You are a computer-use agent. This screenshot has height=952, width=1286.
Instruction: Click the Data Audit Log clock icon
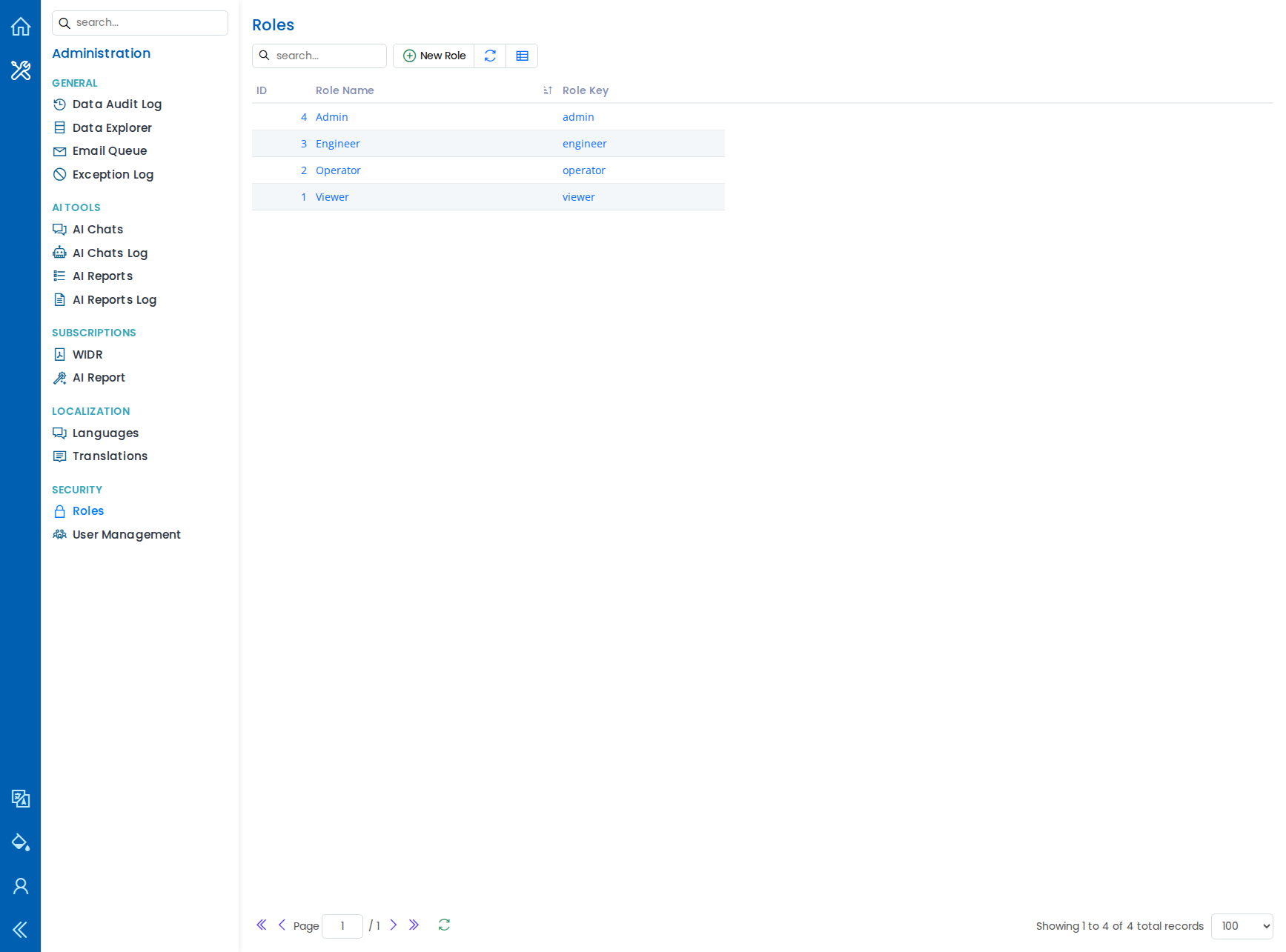coord(60,104)
